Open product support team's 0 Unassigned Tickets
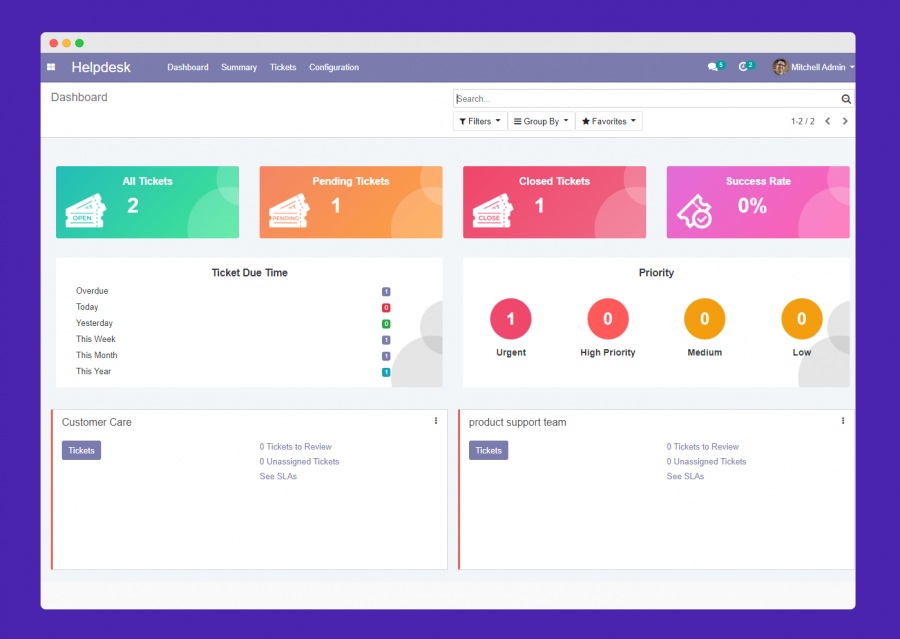 point(707,462)
